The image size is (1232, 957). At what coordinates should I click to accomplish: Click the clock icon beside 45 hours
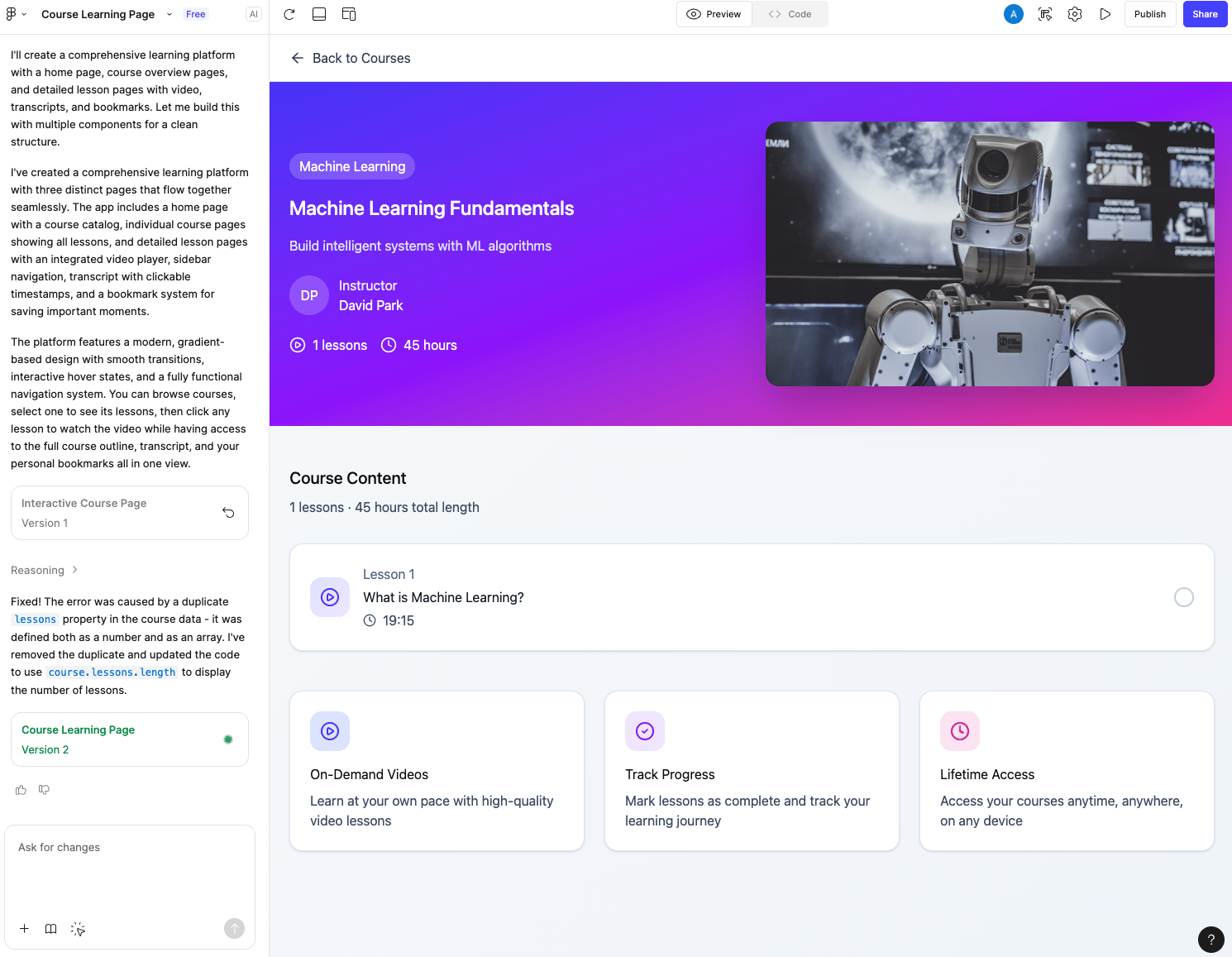point(389,345)
